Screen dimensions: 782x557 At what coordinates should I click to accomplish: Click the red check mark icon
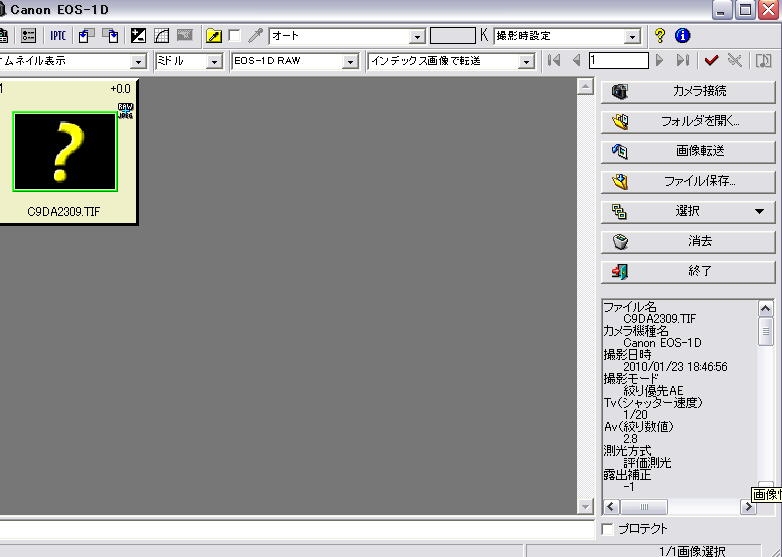711,60
